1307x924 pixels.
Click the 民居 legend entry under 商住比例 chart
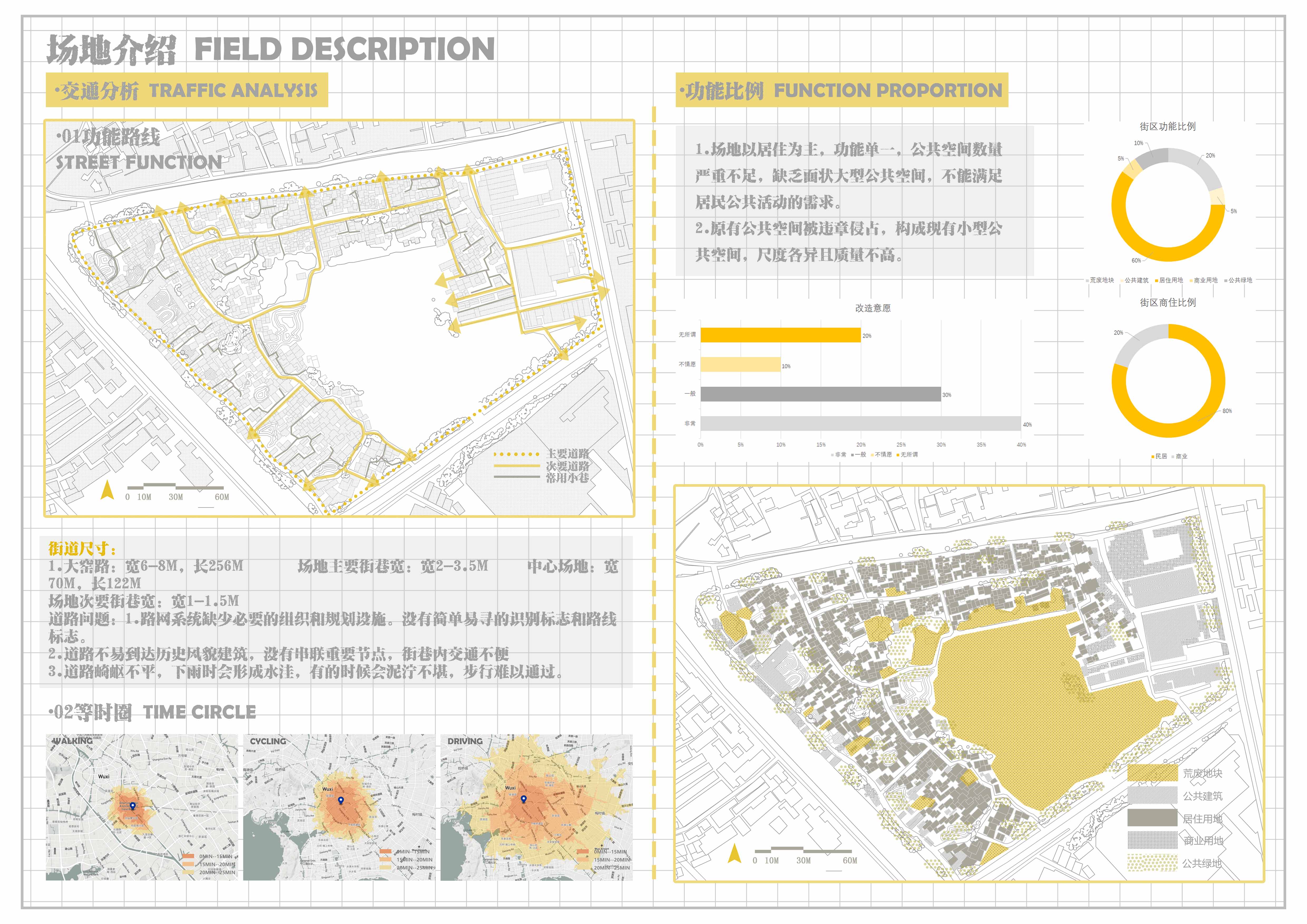pyautogui.click(x=1159, y=456)
